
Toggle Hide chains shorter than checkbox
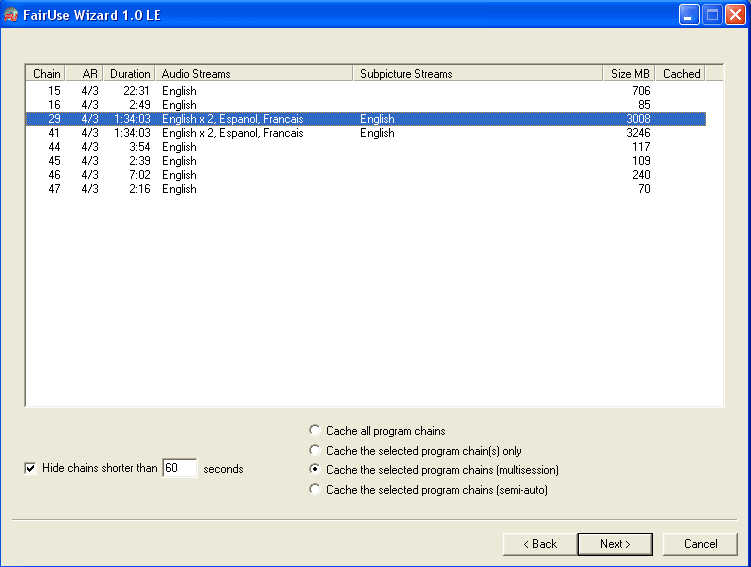click(30, 468)
